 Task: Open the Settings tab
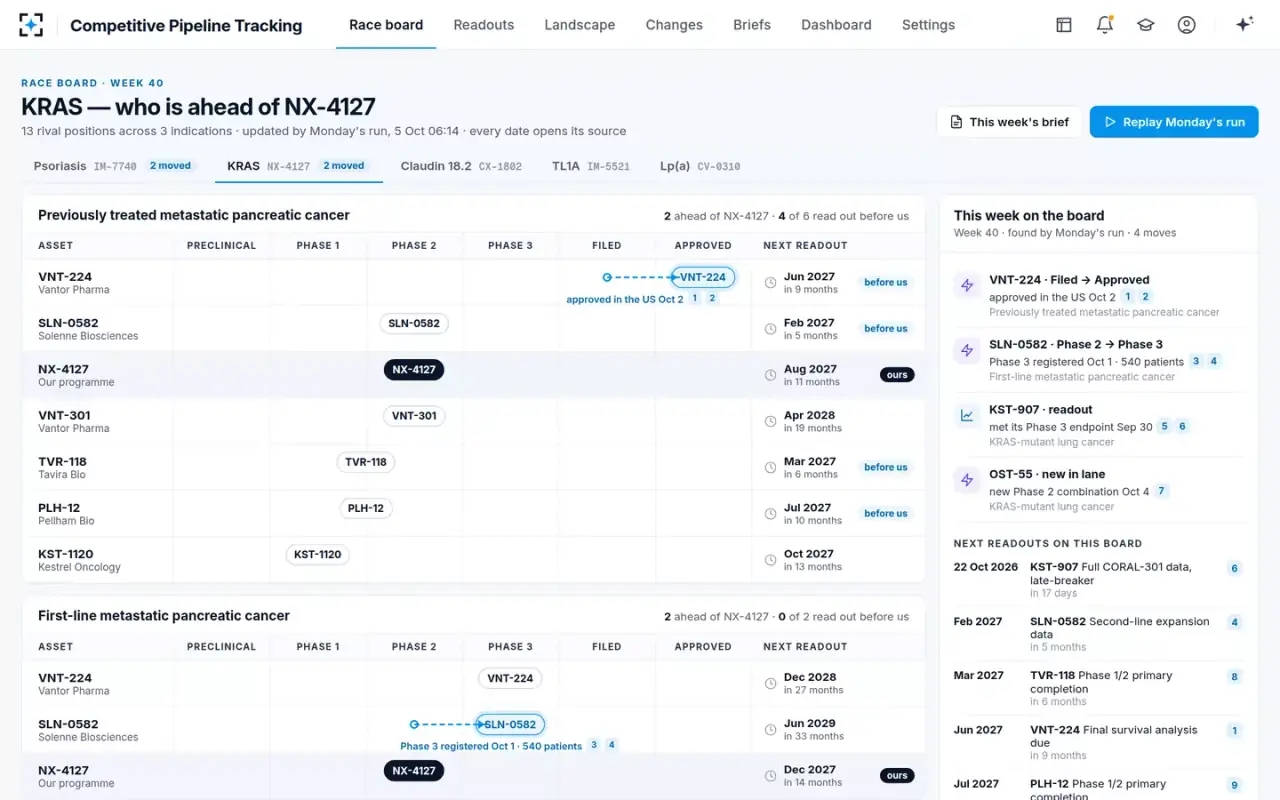pyautogui.click(x=928, y=25)
